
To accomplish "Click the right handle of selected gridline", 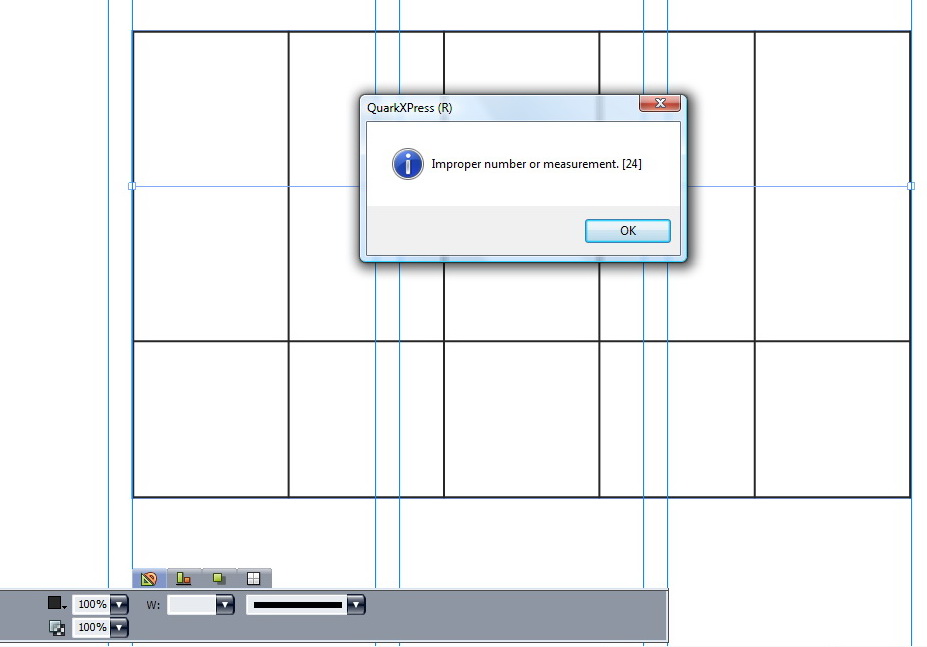I will [x=910, y=186].
